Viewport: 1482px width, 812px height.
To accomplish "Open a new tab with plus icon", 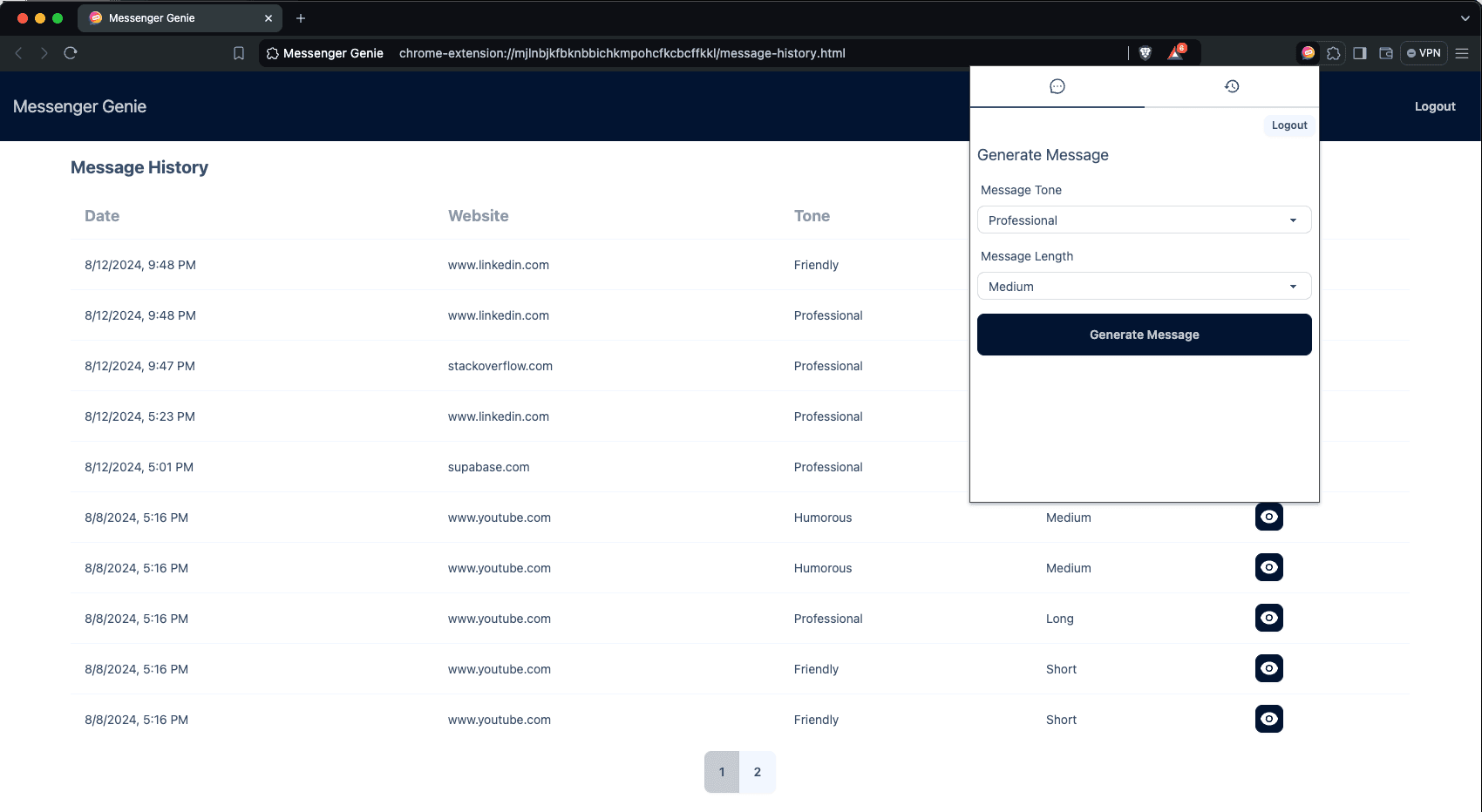I will [301, 18].
